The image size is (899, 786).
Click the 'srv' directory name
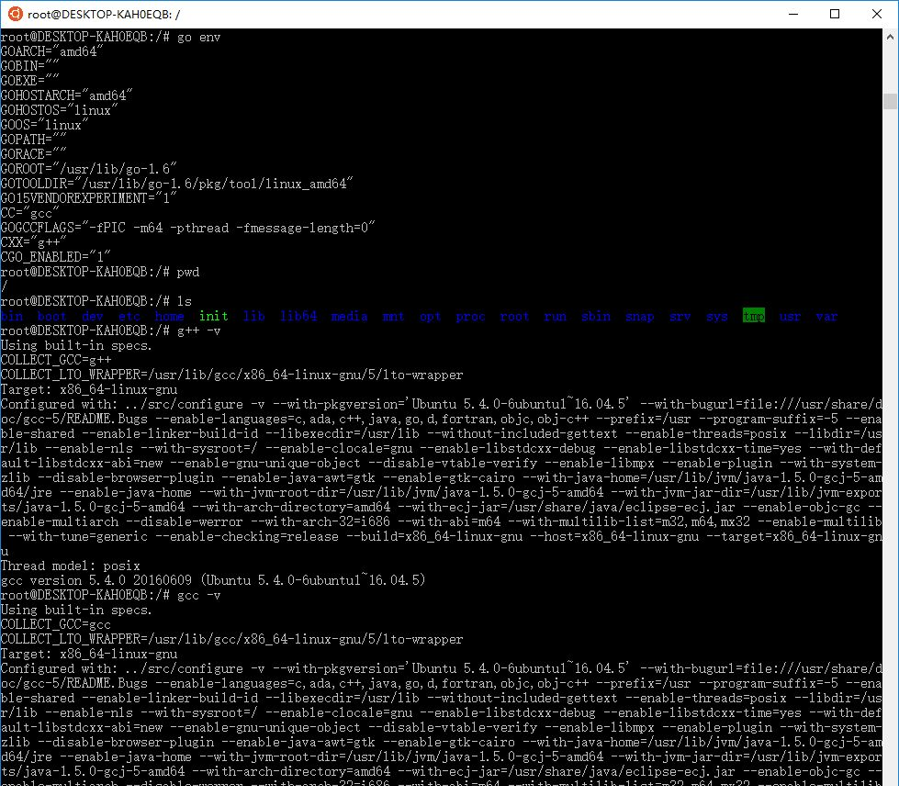[680, 316]
